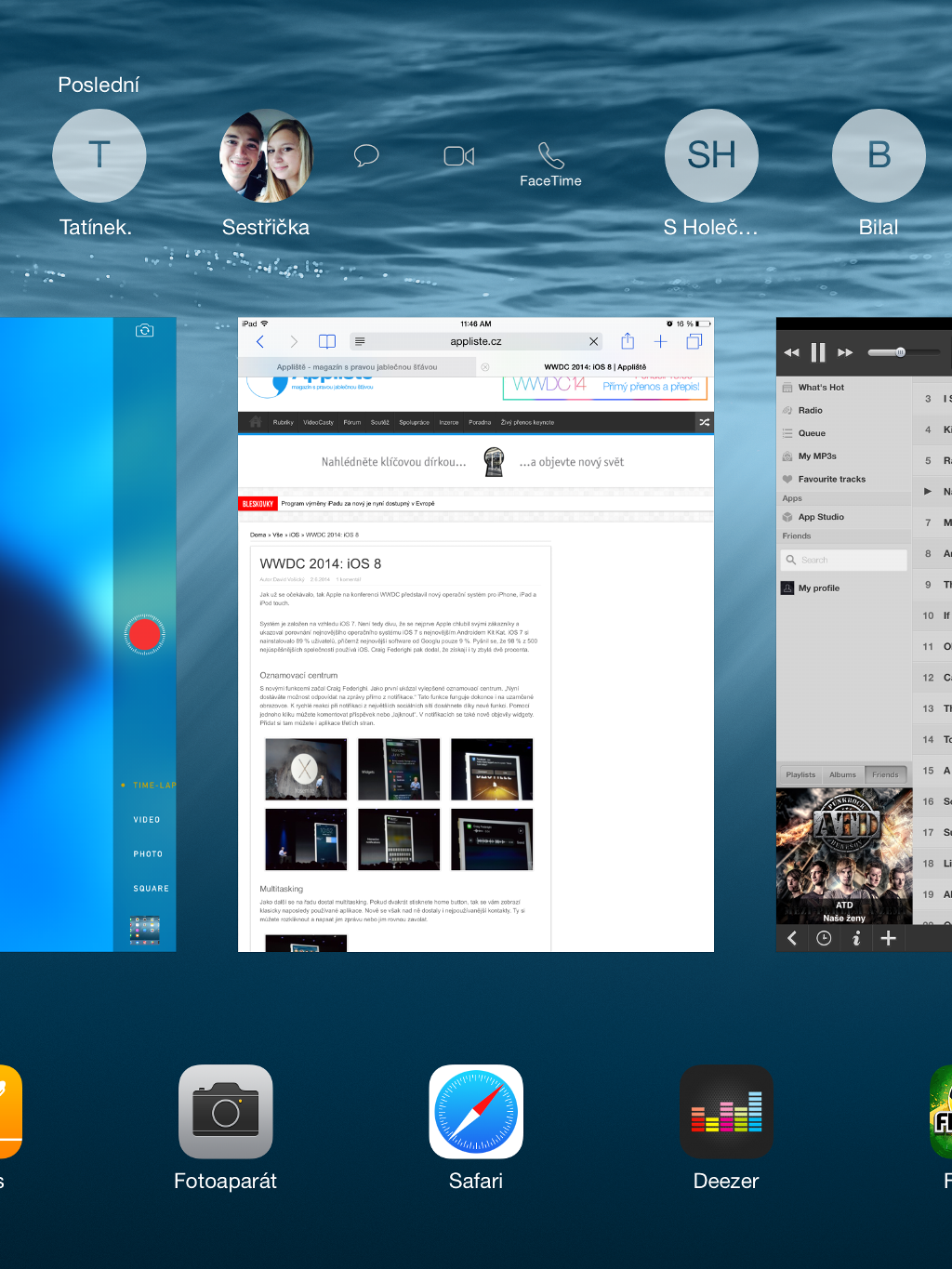Tap the message bubble icon for Sestřička
This screenshot has height=1269, width=952.
pyautogui.click(x=366, y=155)
